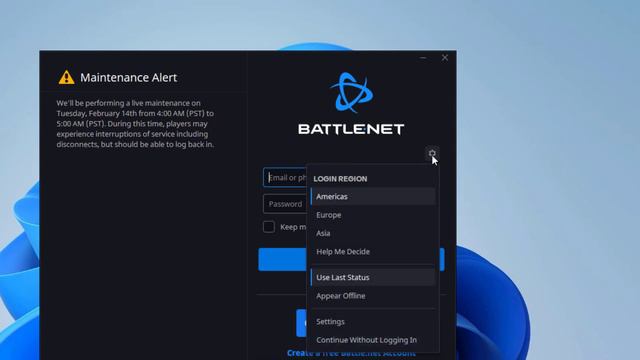The image size is (640, 360).
Task: Tick the Keep me logged in checkbox
Action: pos(269,227)
